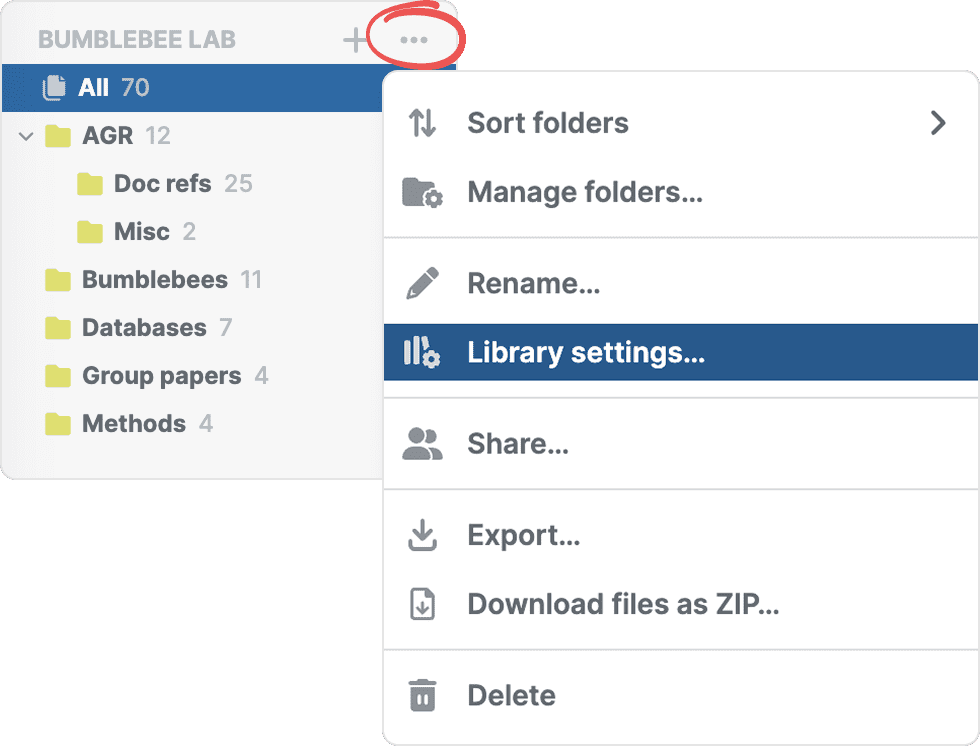The height and width of the screenshot is (746, 980).
Task: Click the plus icon to add folder
Action: [354, 40]
